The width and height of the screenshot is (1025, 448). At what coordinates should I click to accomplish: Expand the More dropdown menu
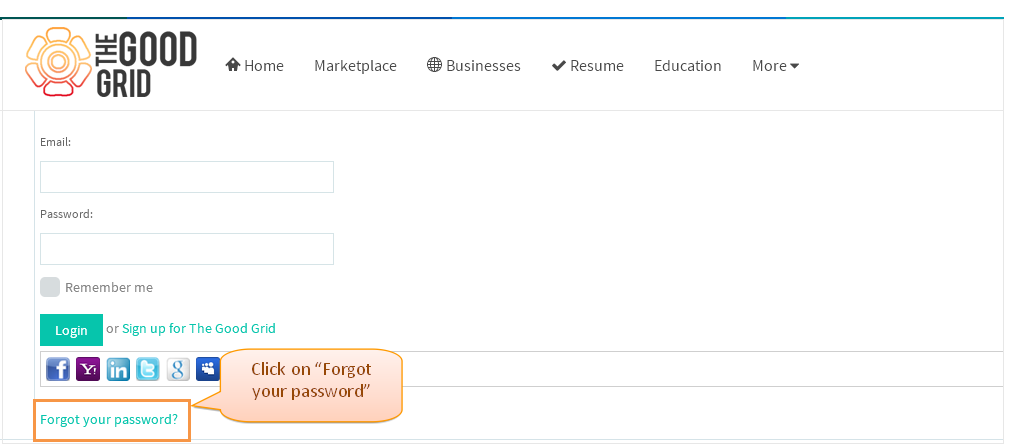coord(776,65)
